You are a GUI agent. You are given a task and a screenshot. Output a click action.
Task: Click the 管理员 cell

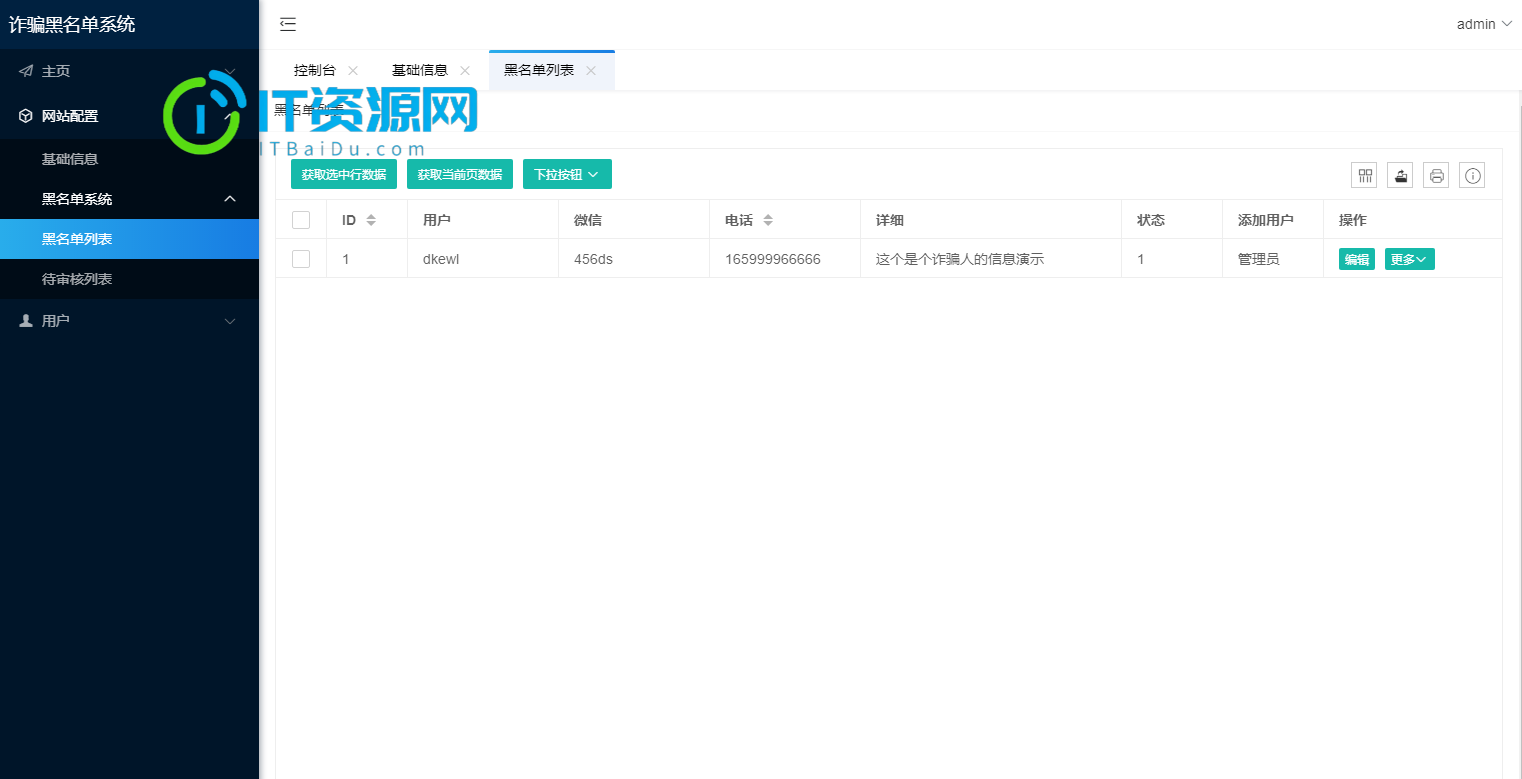1273,259
